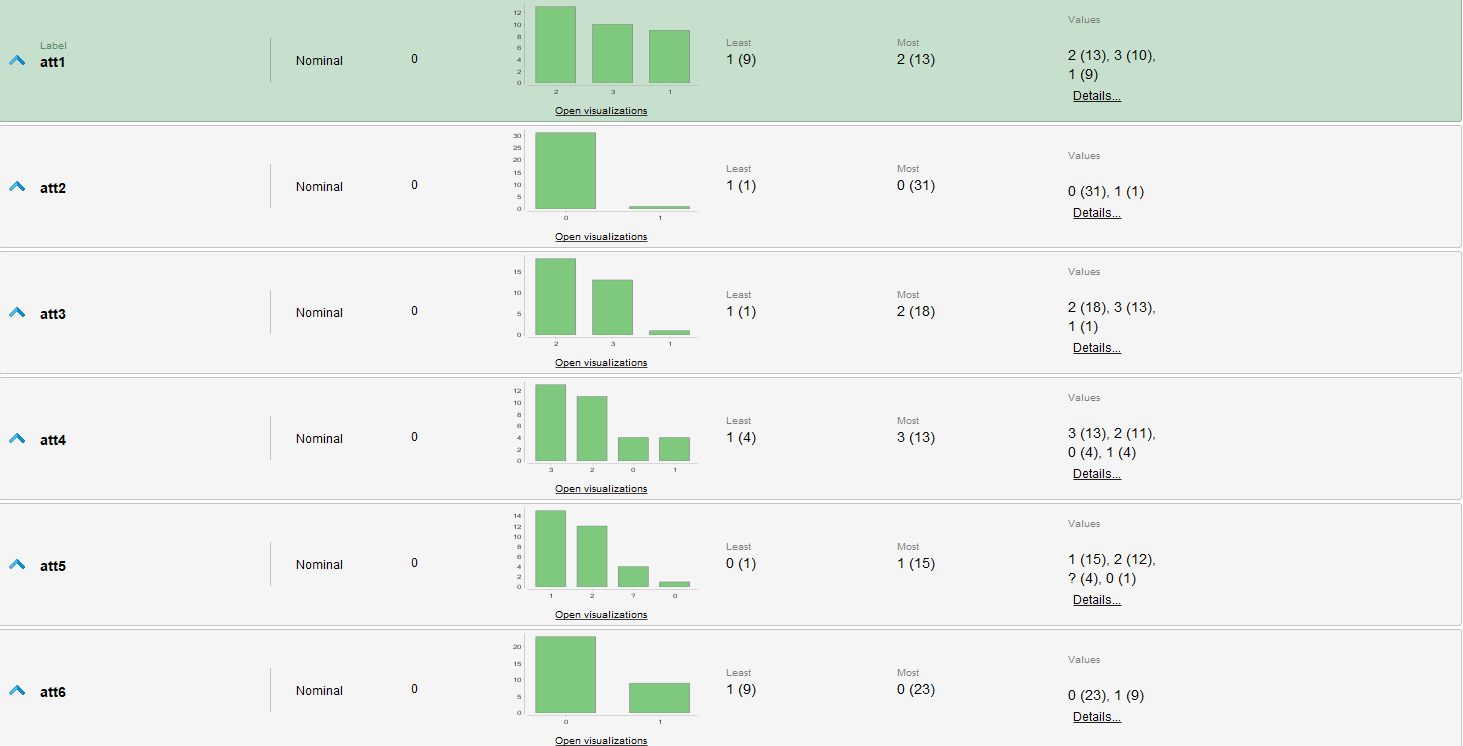Image resolution: width=1463 pixels, height=746 pixels.
Task: Show Details for att3 values
Action: coord(1097,348)
